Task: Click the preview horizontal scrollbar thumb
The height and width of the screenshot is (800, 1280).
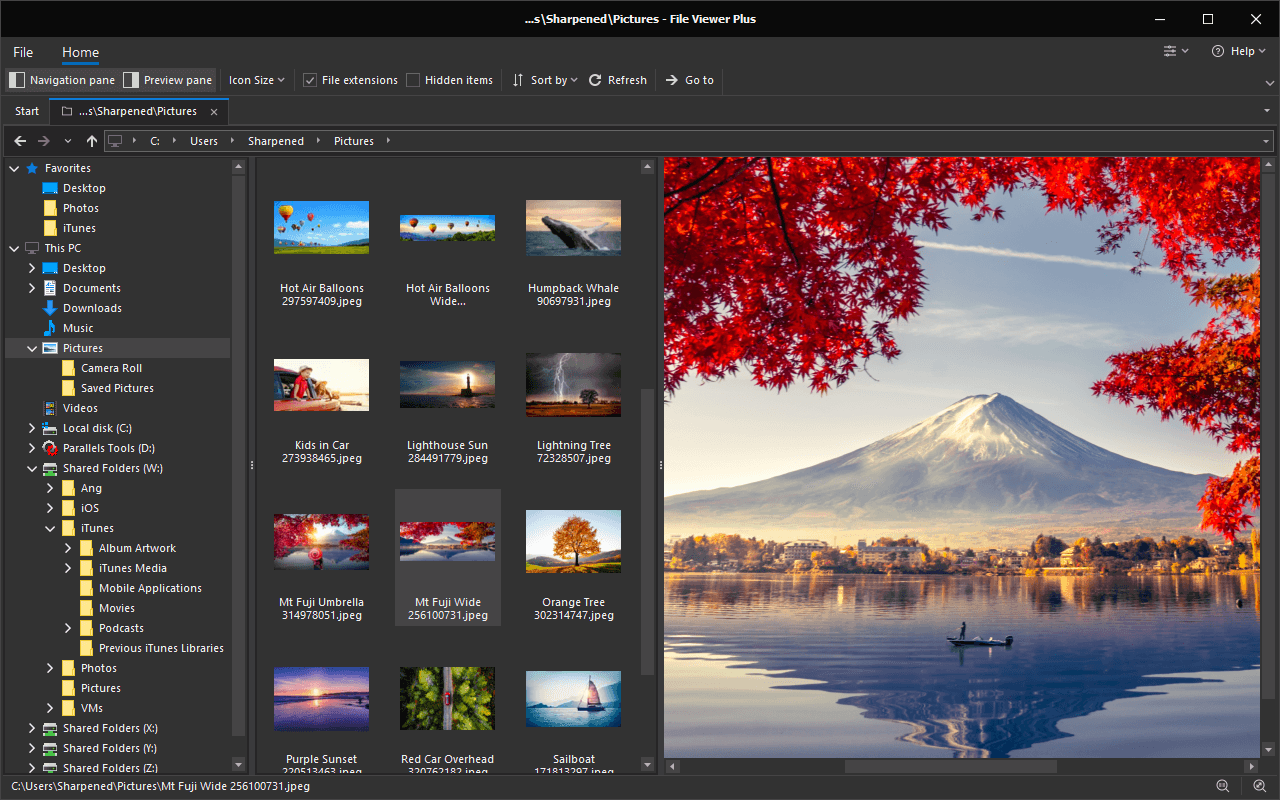Action: (x=951, y=767)
